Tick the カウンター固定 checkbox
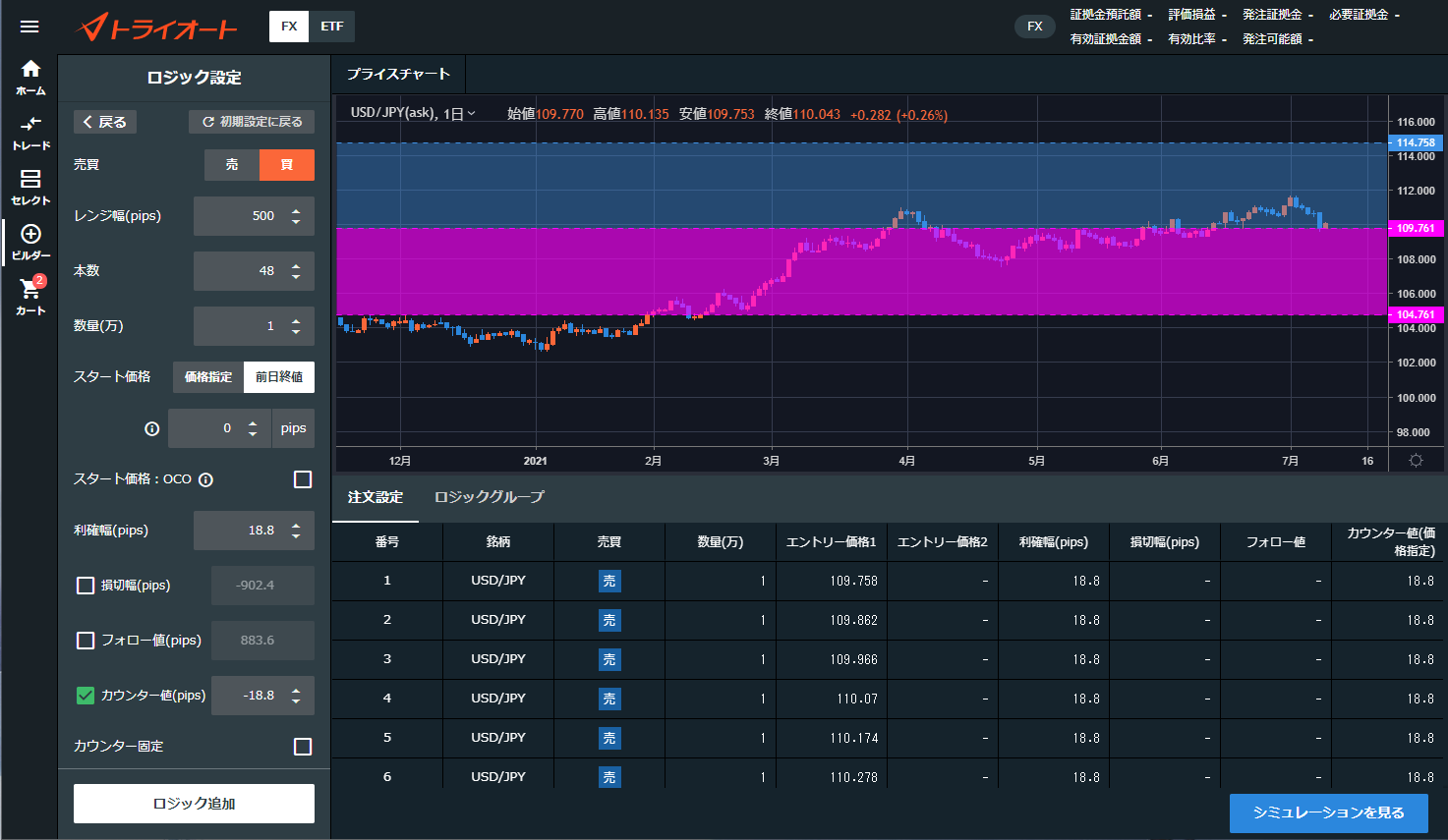1448x840 pixels. click(303, 747)
